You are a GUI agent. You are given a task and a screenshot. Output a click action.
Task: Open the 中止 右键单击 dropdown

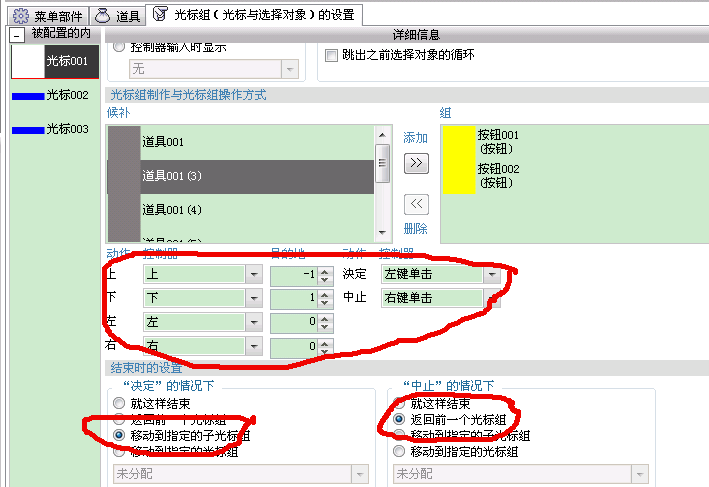[492, 298]
